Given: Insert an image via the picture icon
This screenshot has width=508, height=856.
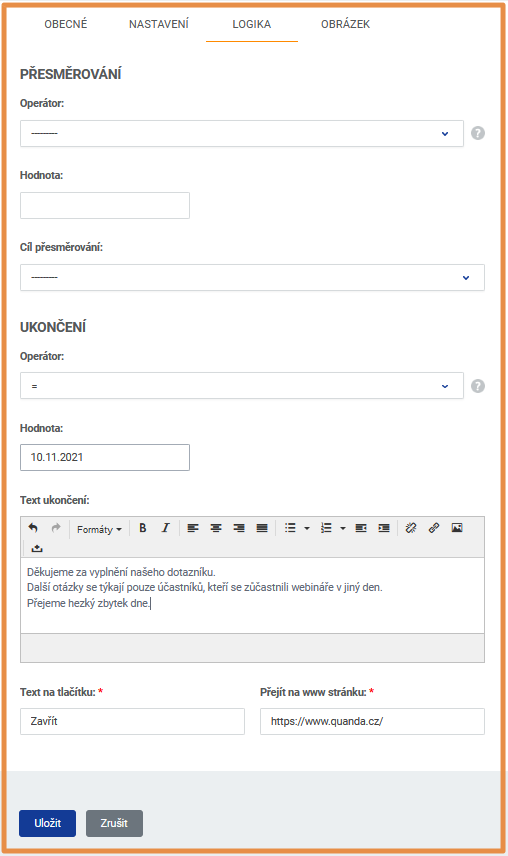Looking at the screenshot, I should point(457,528).
